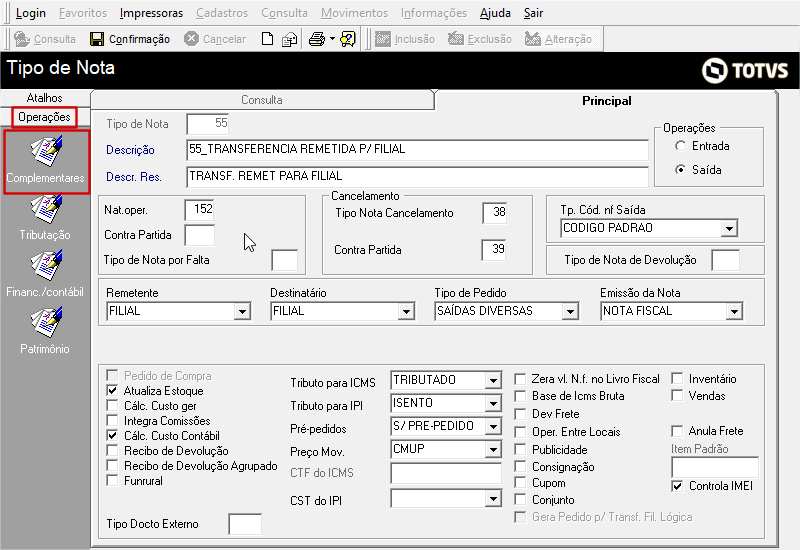Open the Ajuda menu

[495, 13]
